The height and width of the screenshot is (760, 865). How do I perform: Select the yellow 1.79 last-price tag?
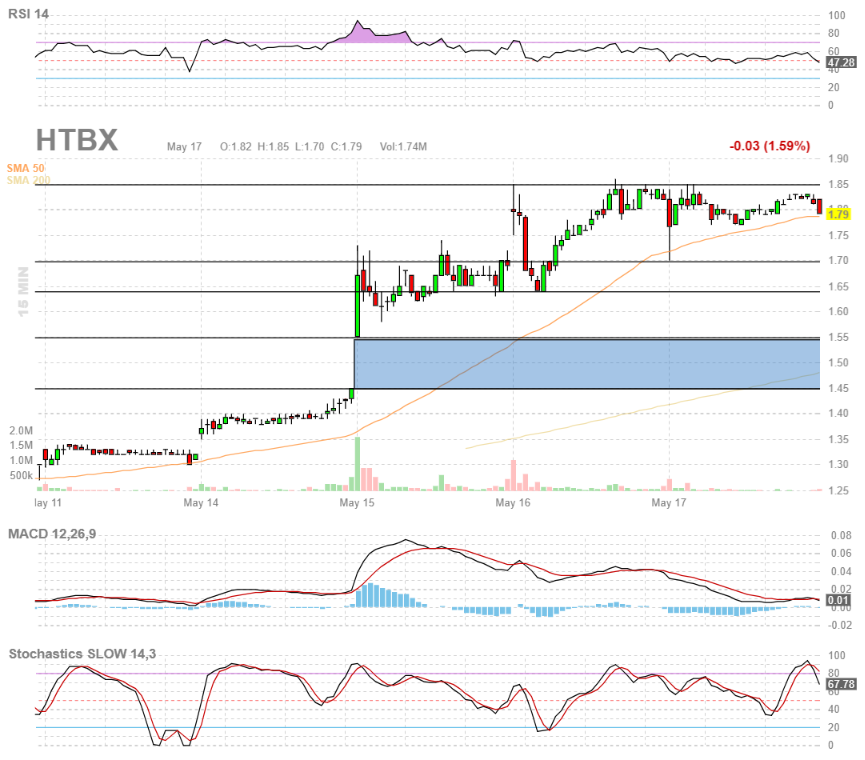pos(837,213)
